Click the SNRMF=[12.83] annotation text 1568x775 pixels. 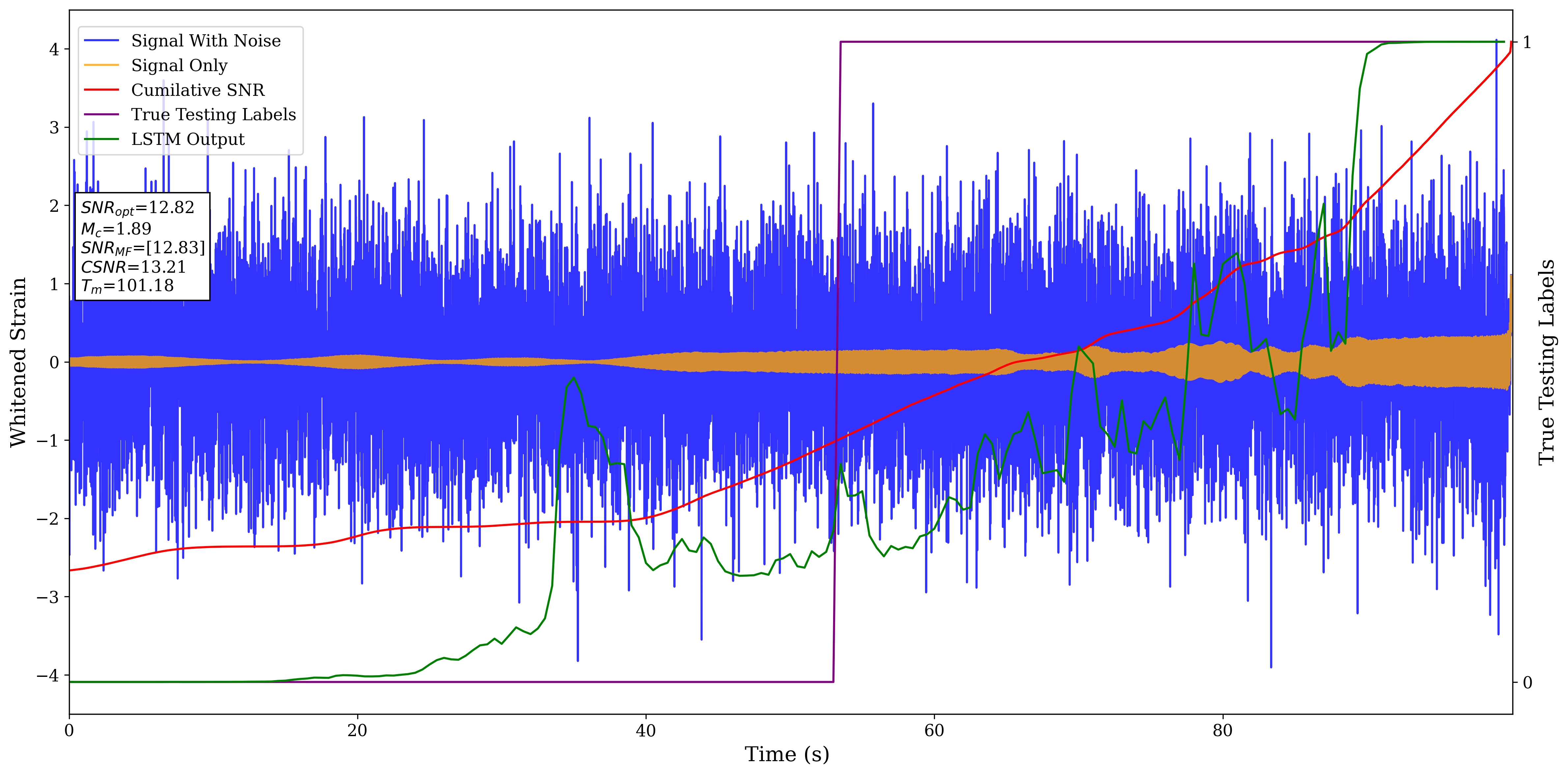143,248
